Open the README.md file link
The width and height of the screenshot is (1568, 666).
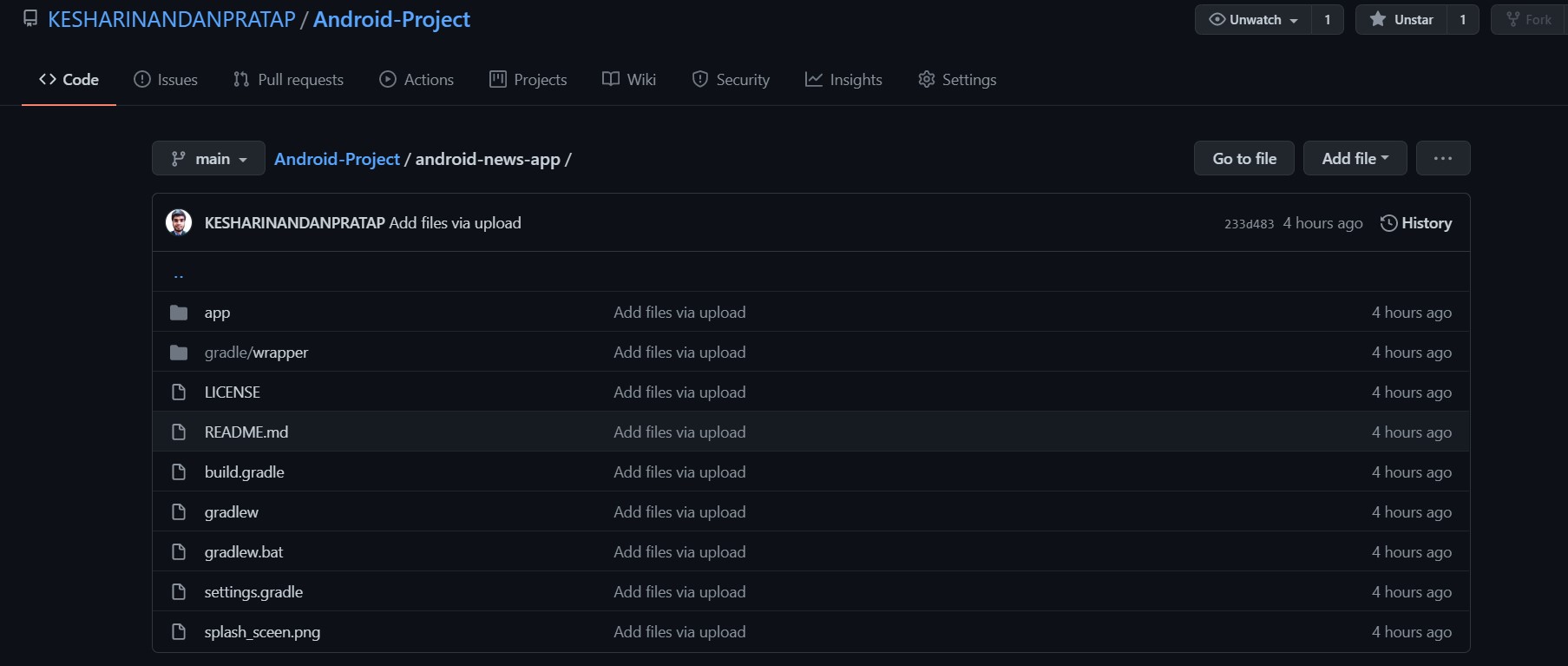point(246,432)
